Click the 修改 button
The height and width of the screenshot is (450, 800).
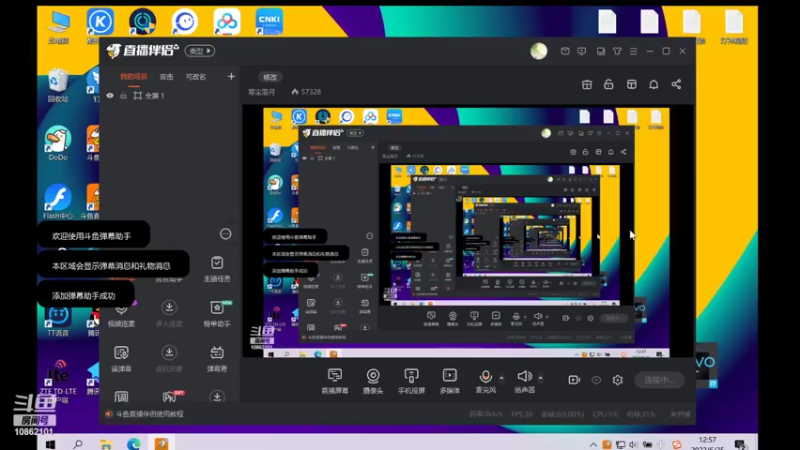tap(270, 77)
